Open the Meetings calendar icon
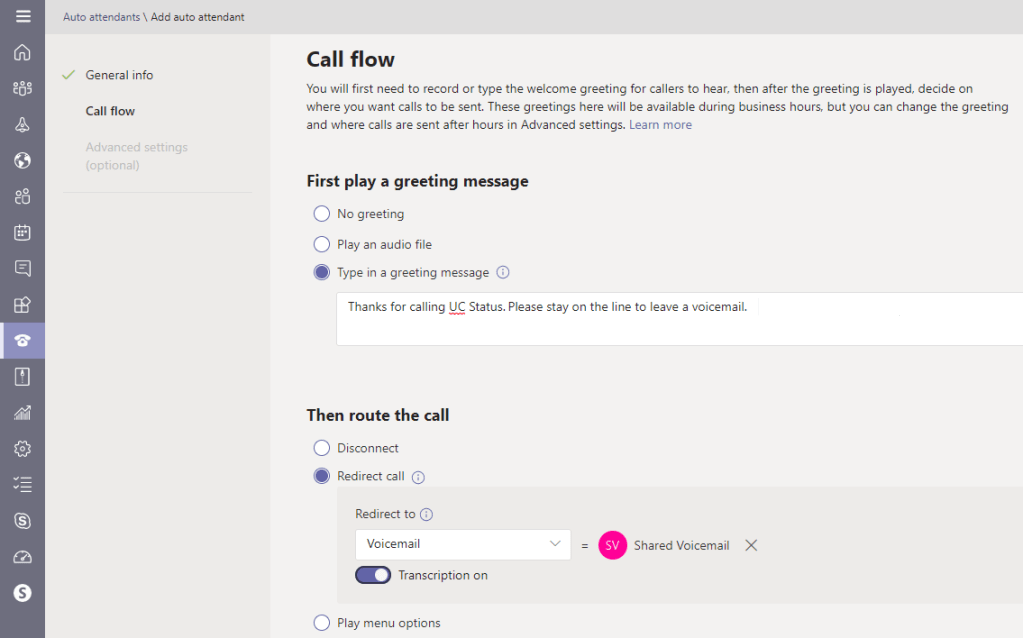Viewport: 1023px width, 638px height. pyautogui.click(x=22, y=232)
